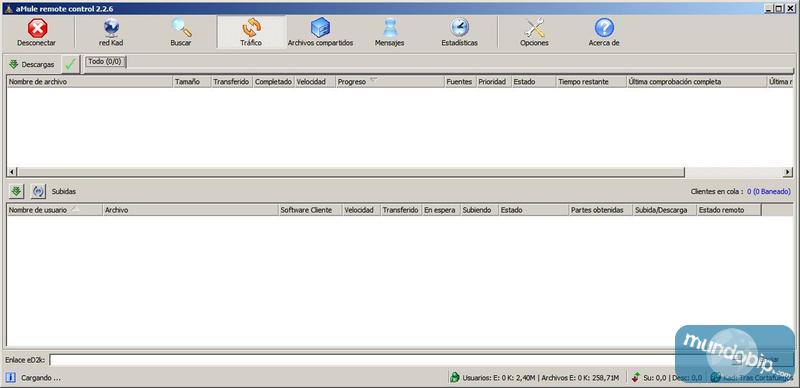Screen dimensions: 800x388
Task: Sort uploads by Transferido column
Action: (401, 210)
